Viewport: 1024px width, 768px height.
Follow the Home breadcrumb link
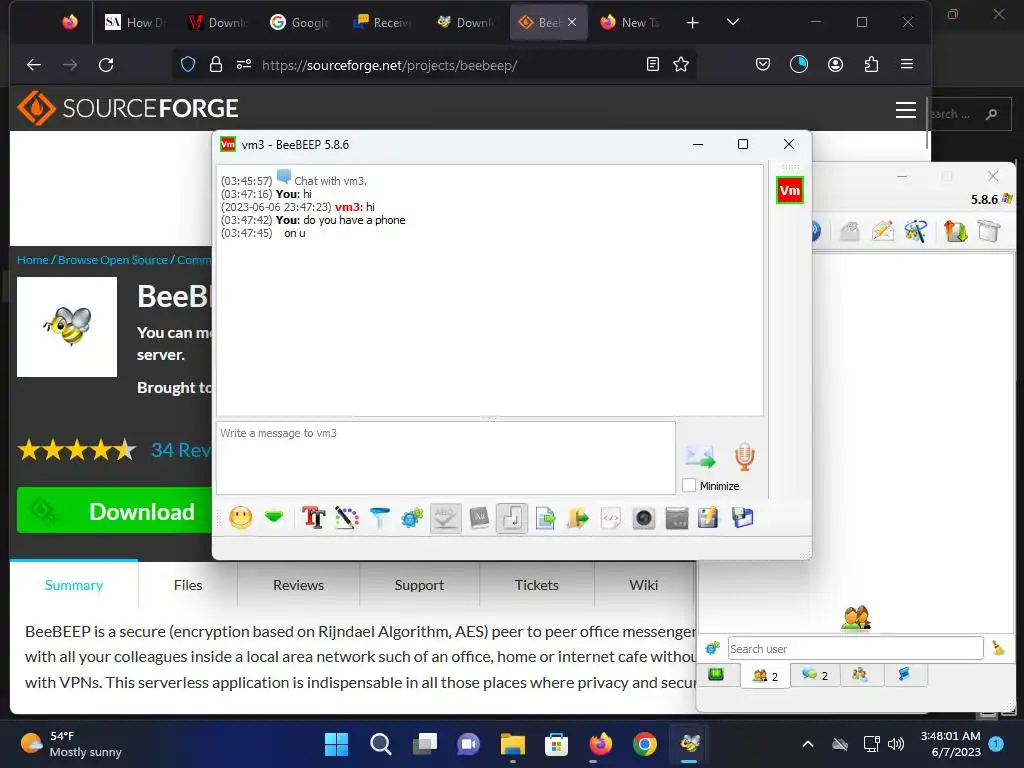click(x=33, y=260)
